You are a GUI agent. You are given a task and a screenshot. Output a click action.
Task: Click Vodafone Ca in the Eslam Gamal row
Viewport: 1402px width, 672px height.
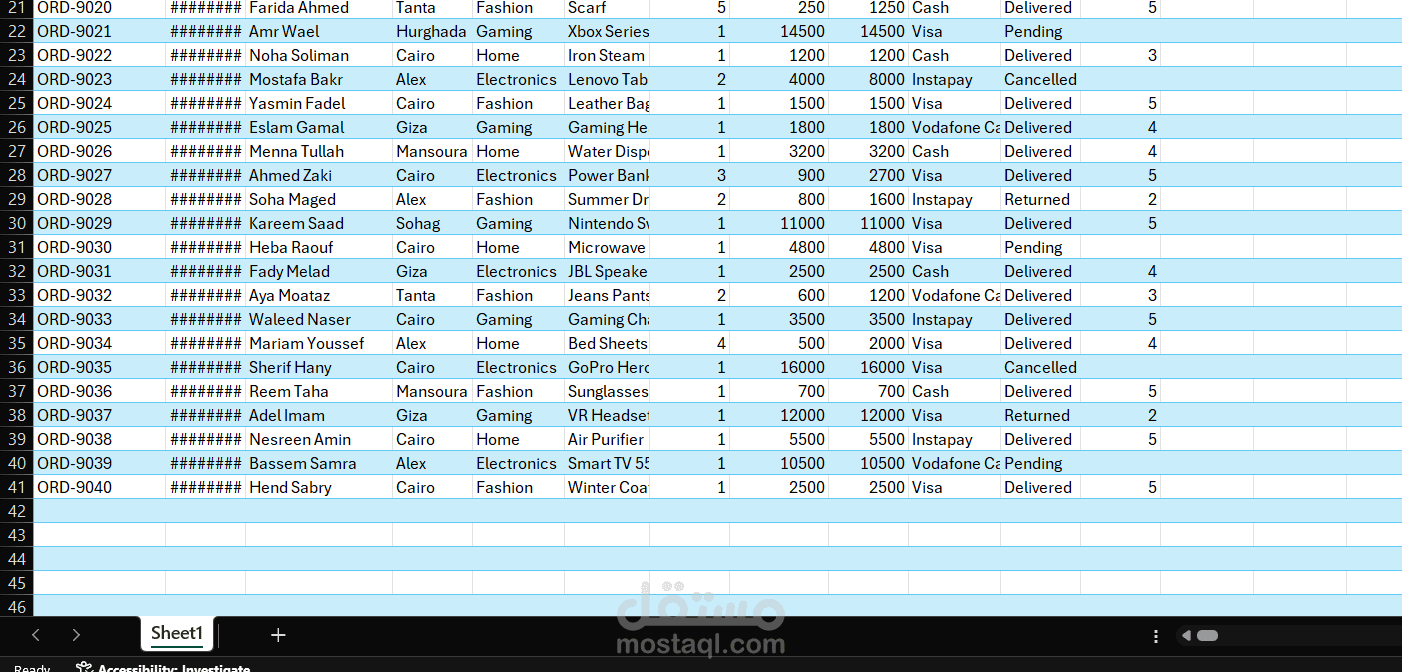(954, 127)
